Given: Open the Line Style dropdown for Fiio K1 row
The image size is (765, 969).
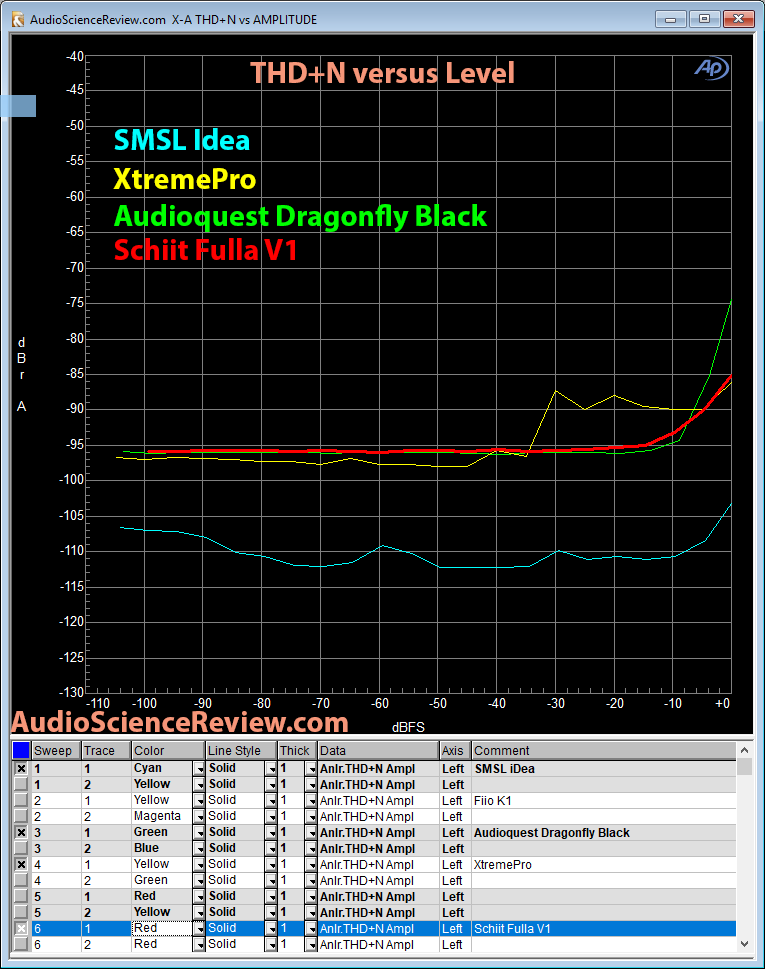Looking at the screenshot, I should pyautogui.click(x=271, y=801).
